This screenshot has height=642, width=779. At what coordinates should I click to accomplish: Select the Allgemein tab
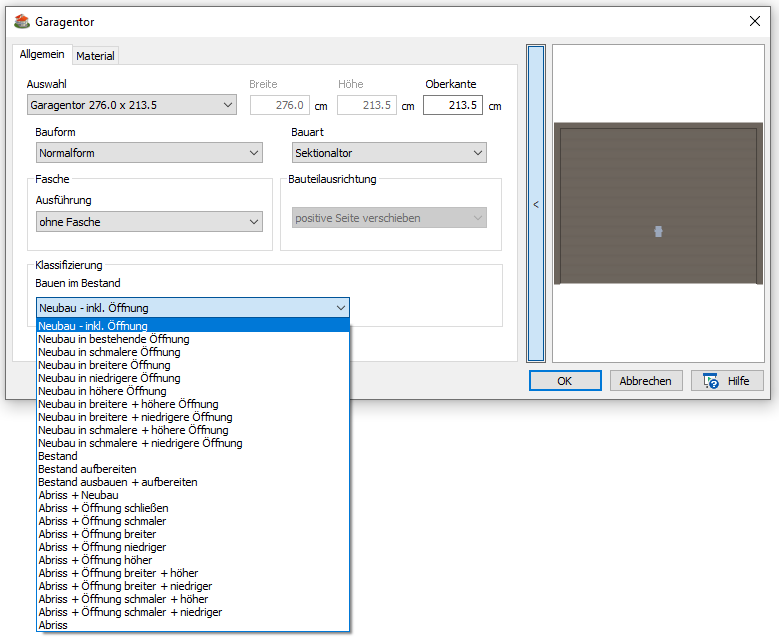tap(42, 55)
